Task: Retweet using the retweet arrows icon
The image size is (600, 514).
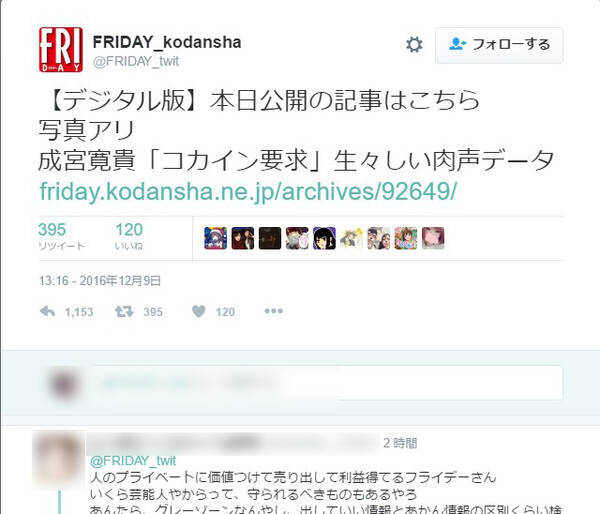Action: pyautogui.click(x=124, y=311)
